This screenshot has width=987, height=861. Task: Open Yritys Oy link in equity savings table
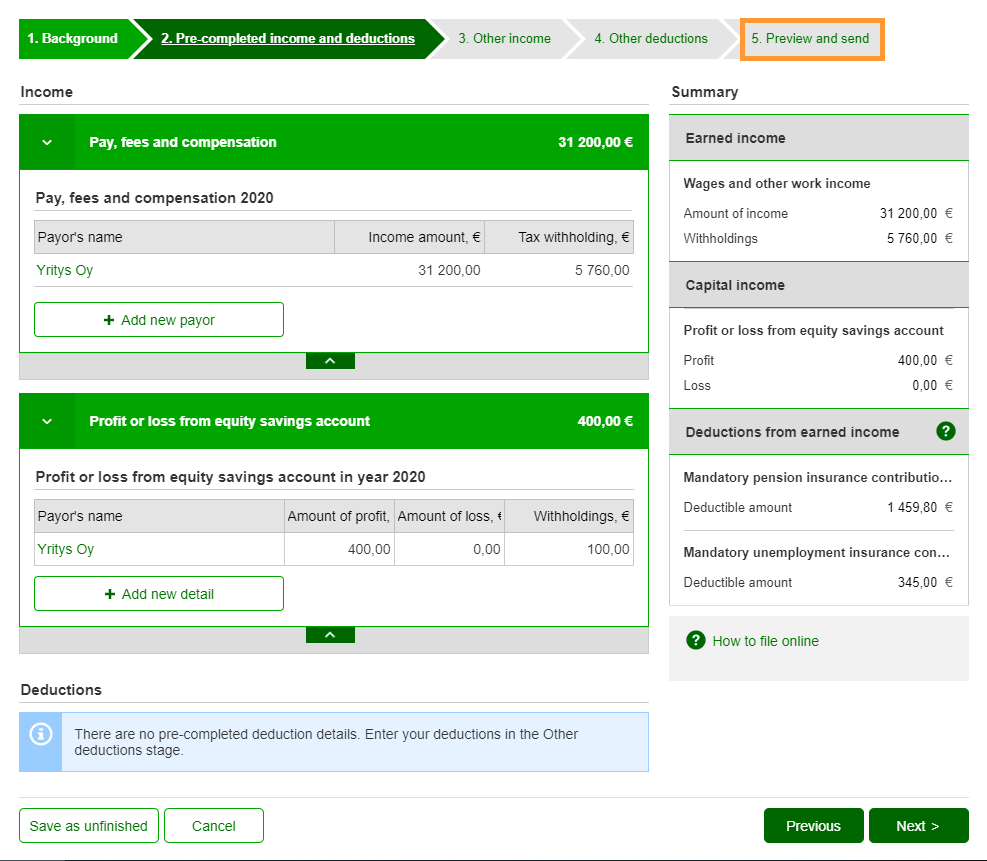coord(65,549)
